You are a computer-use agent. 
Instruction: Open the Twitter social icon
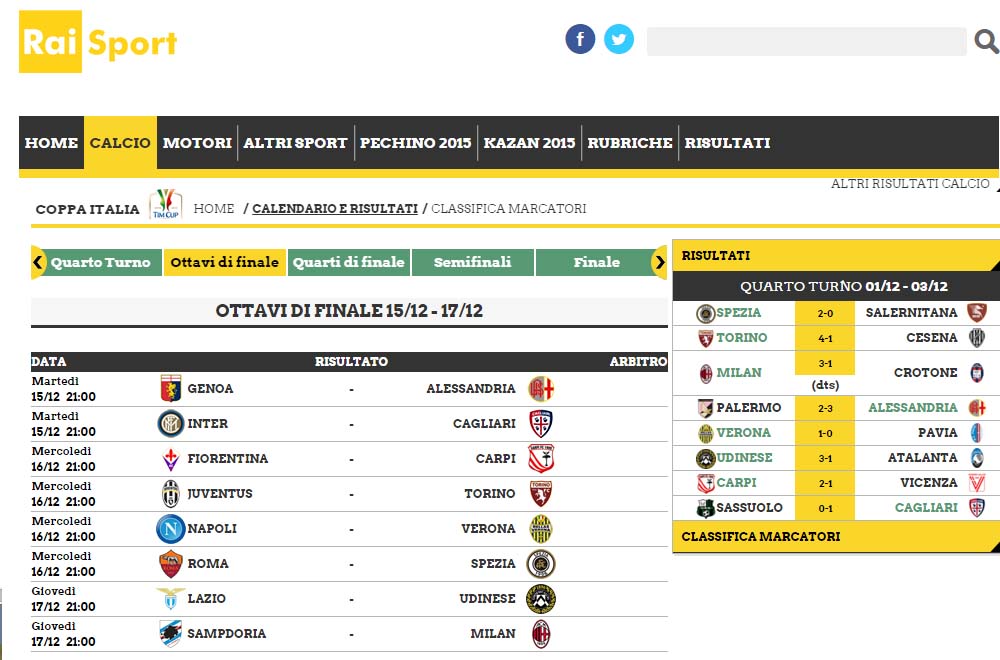[619, 39]
